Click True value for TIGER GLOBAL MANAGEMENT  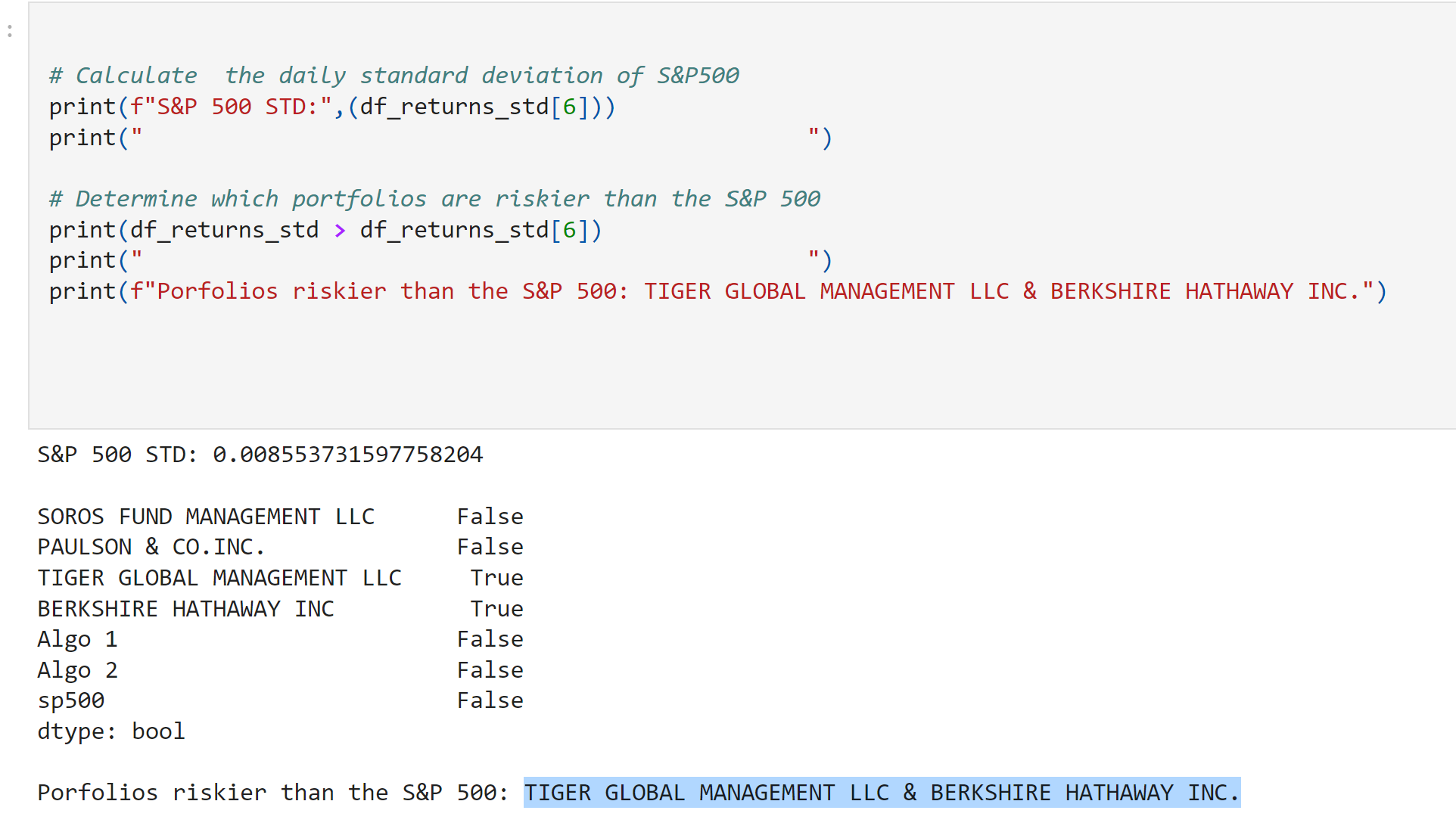point(496,578)
